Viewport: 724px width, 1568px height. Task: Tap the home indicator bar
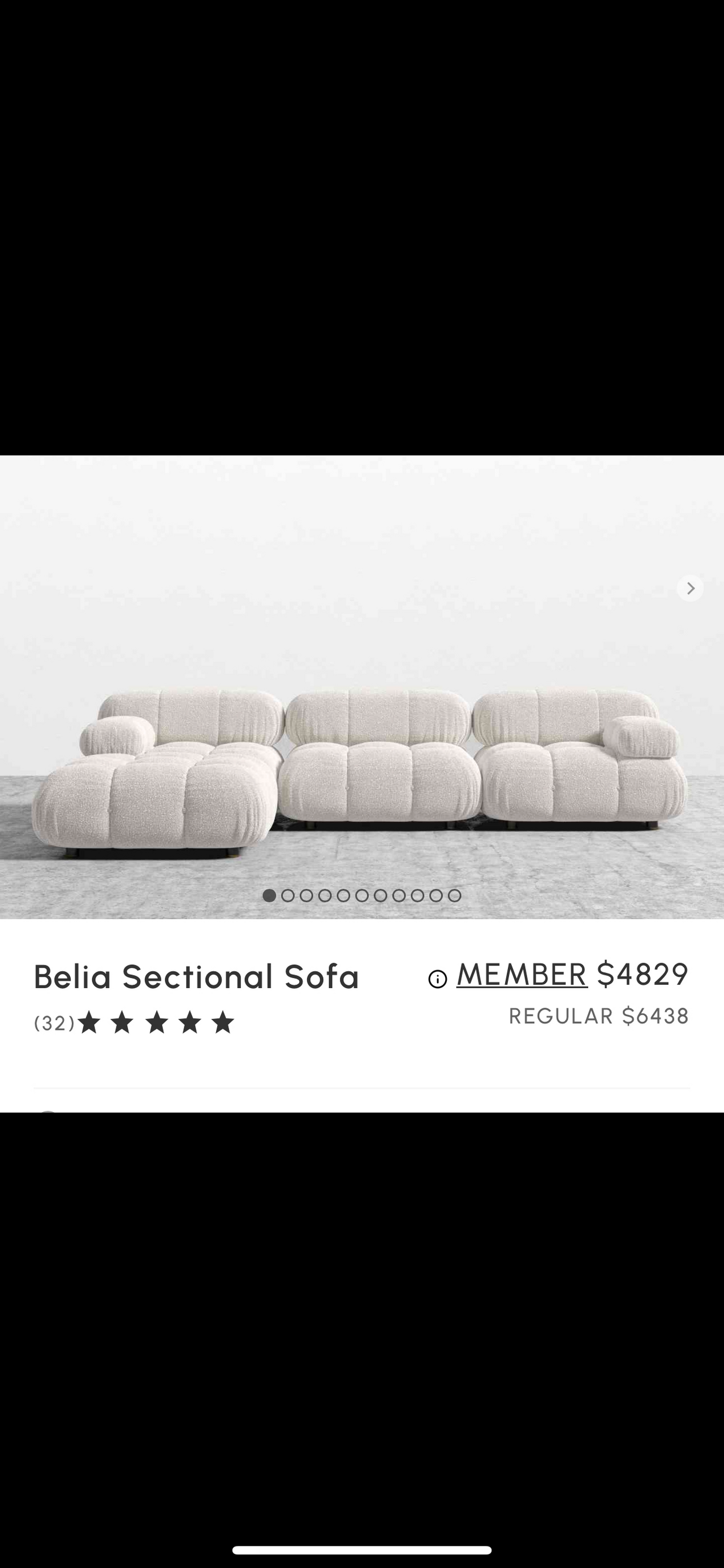click(x=361, y=1549)
